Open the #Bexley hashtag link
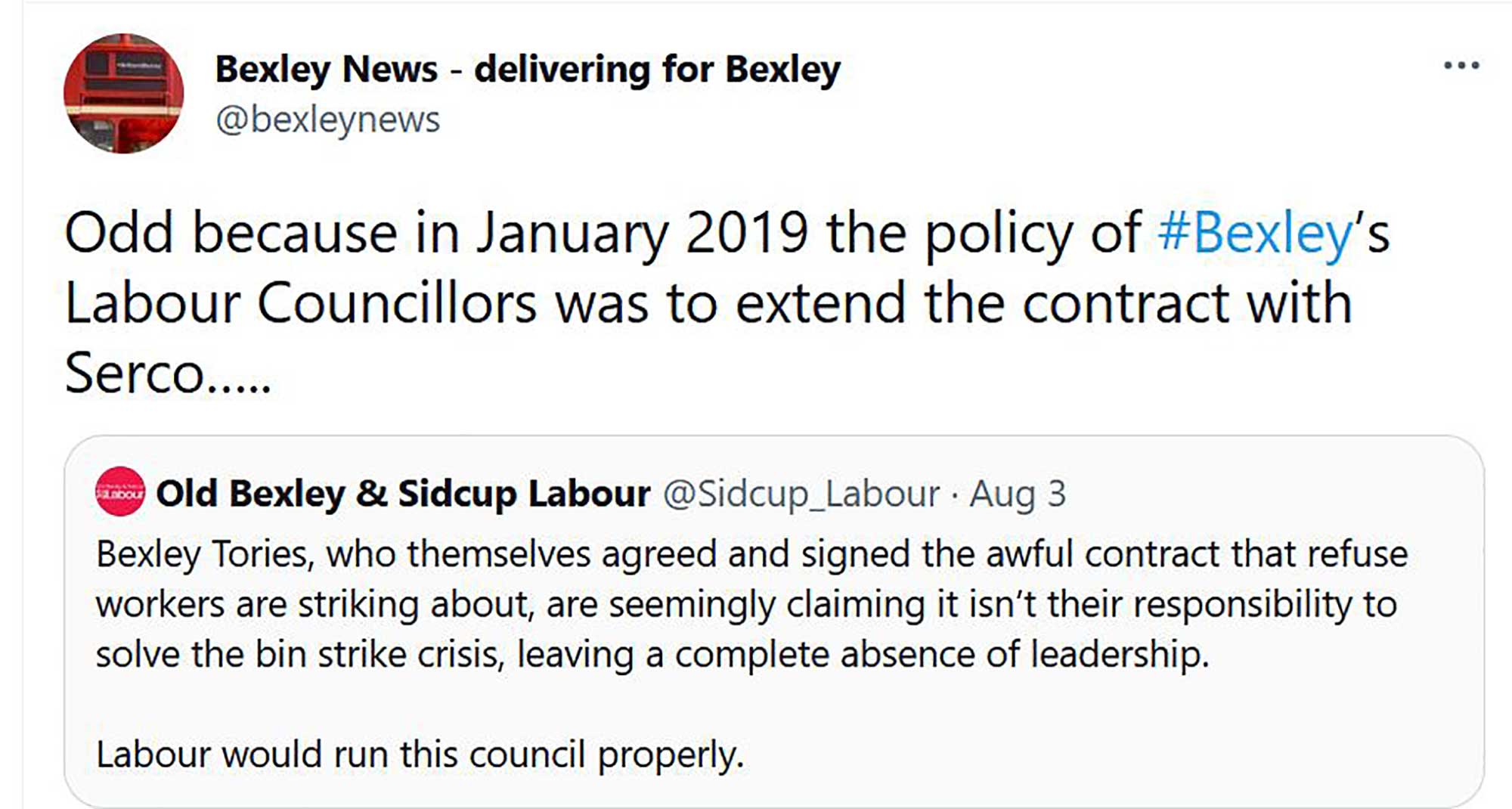1512x809 pixels. [1255, 233]
